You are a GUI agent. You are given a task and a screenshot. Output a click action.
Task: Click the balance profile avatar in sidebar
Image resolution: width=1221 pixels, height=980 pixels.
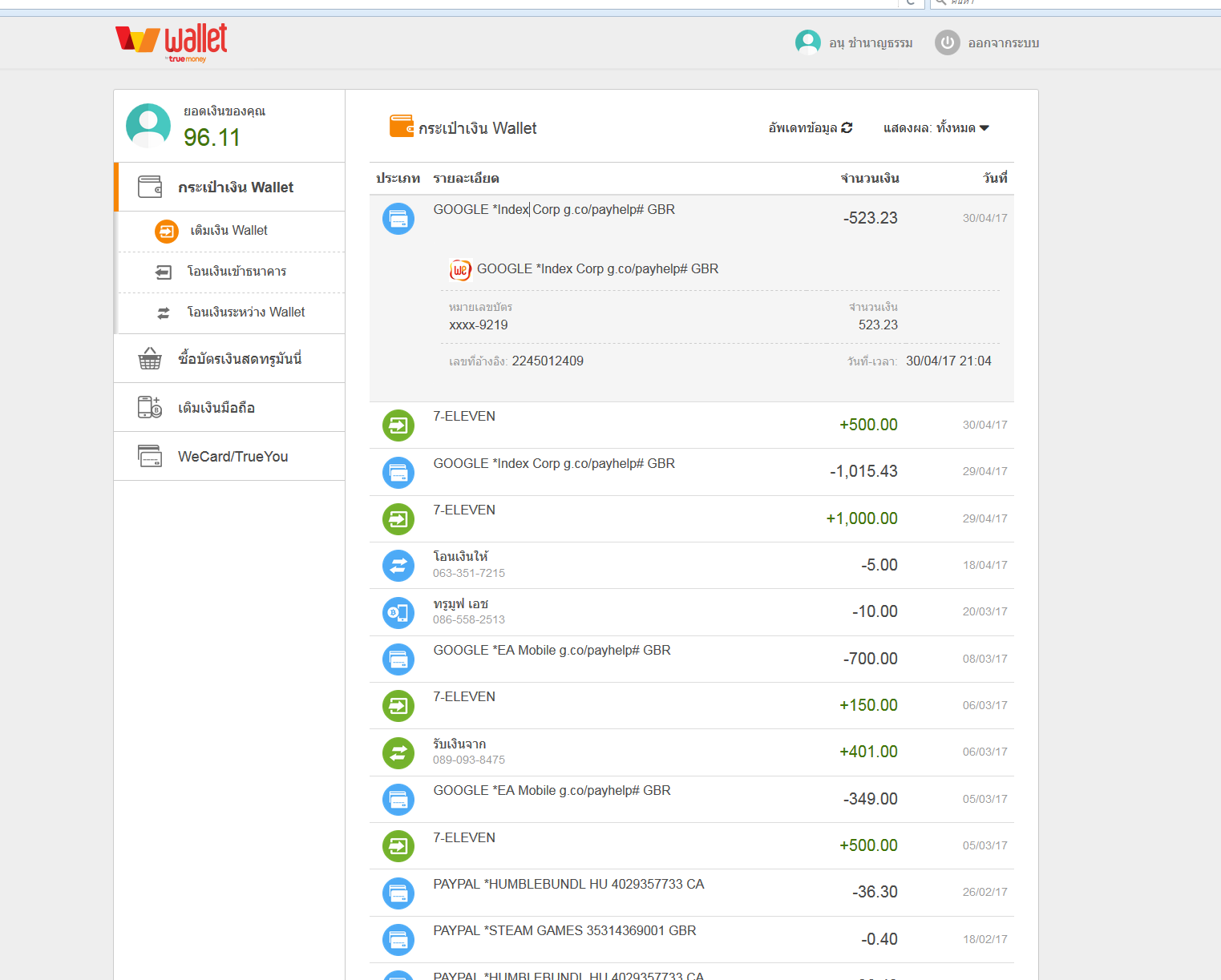(x=148, y=126)
